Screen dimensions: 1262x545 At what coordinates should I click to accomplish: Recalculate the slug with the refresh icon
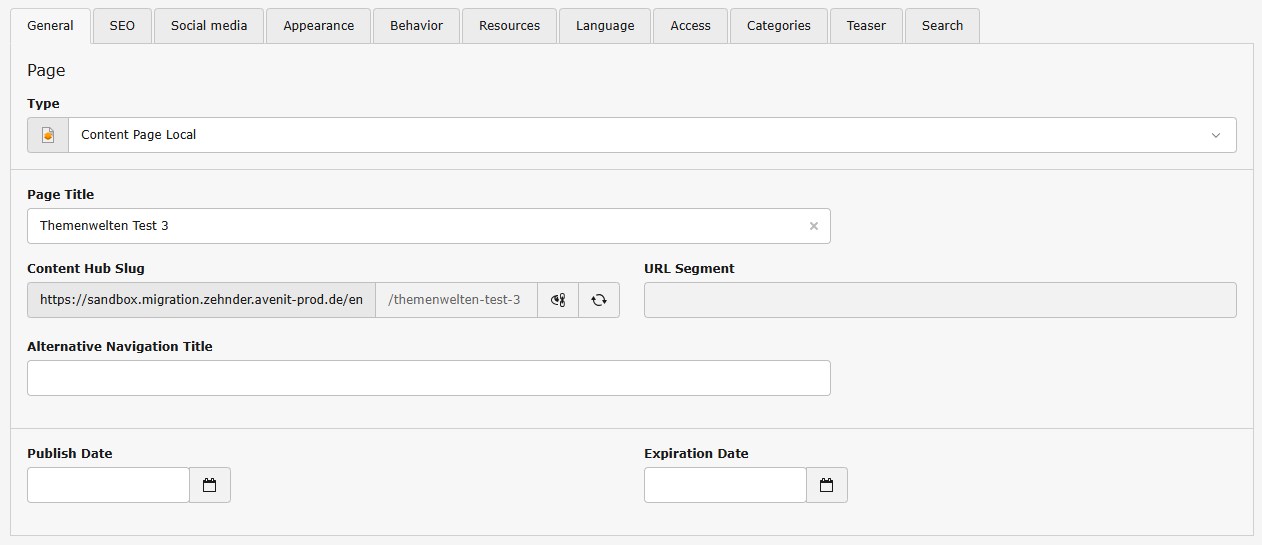(x=599, y=300)
